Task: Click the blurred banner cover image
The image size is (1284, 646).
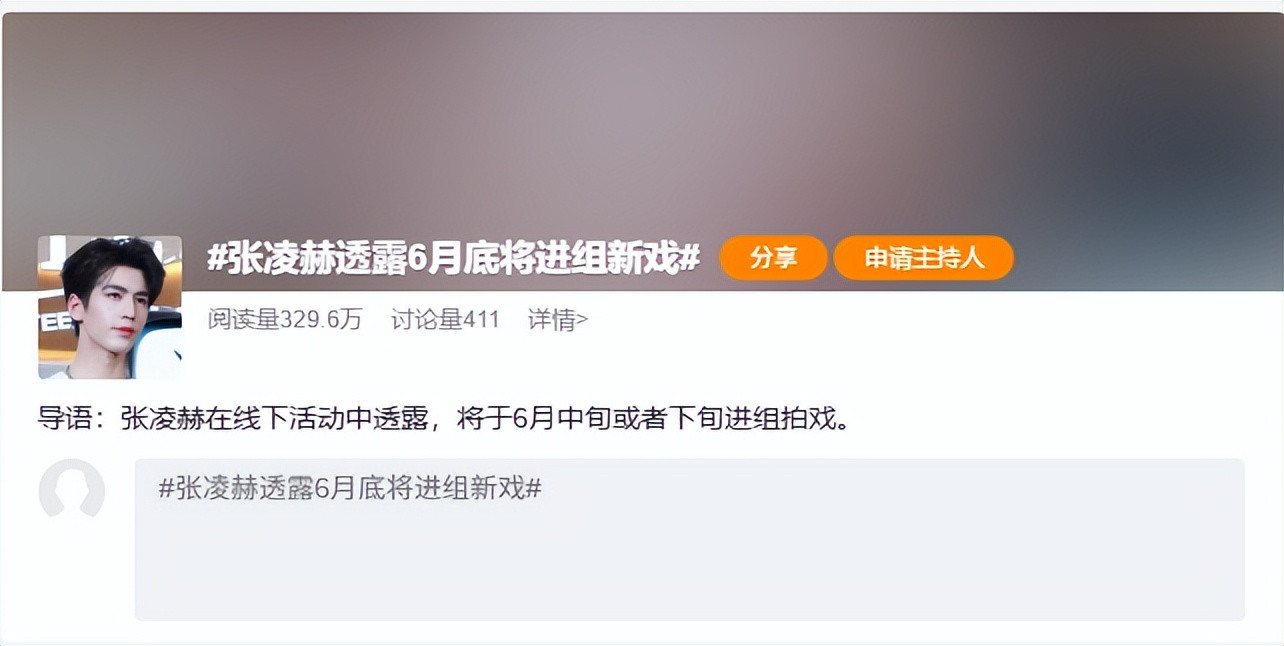Action: click(642, 125)
